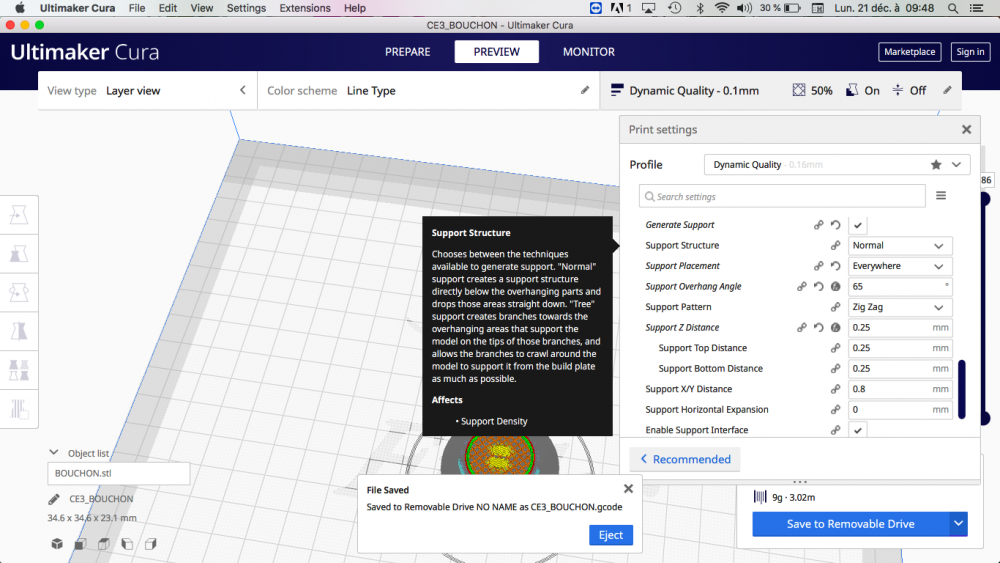
Task: Reset Generate Support to default value
Action: pos(835,225)
